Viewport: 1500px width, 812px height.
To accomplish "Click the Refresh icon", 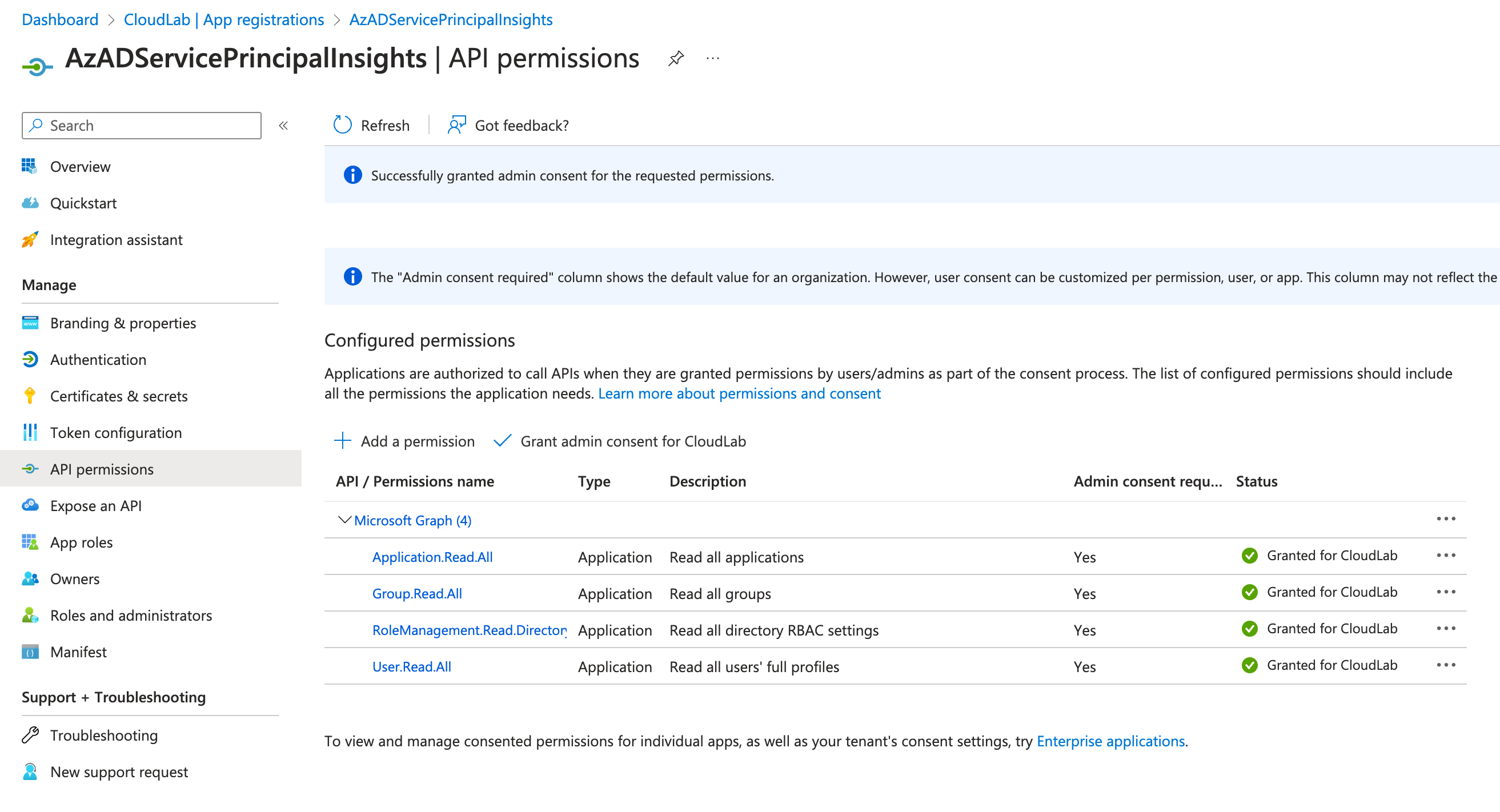I will (342, 124).
